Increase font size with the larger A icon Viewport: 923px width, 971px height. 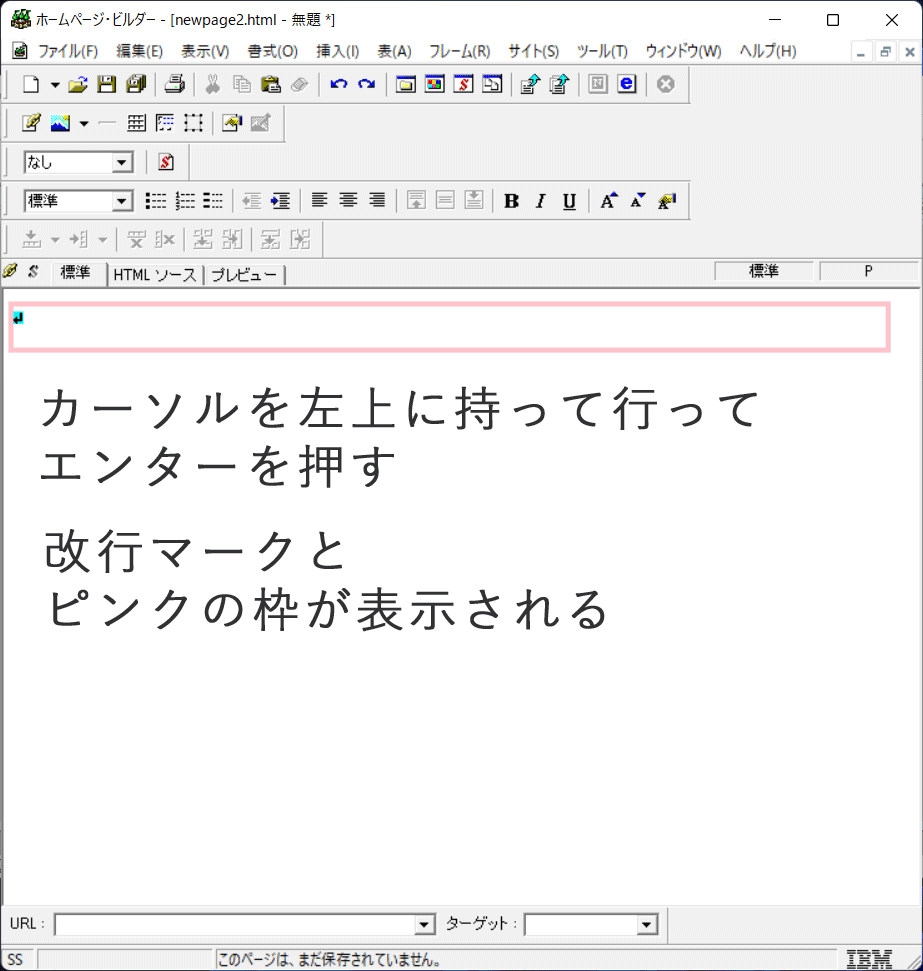609,201
